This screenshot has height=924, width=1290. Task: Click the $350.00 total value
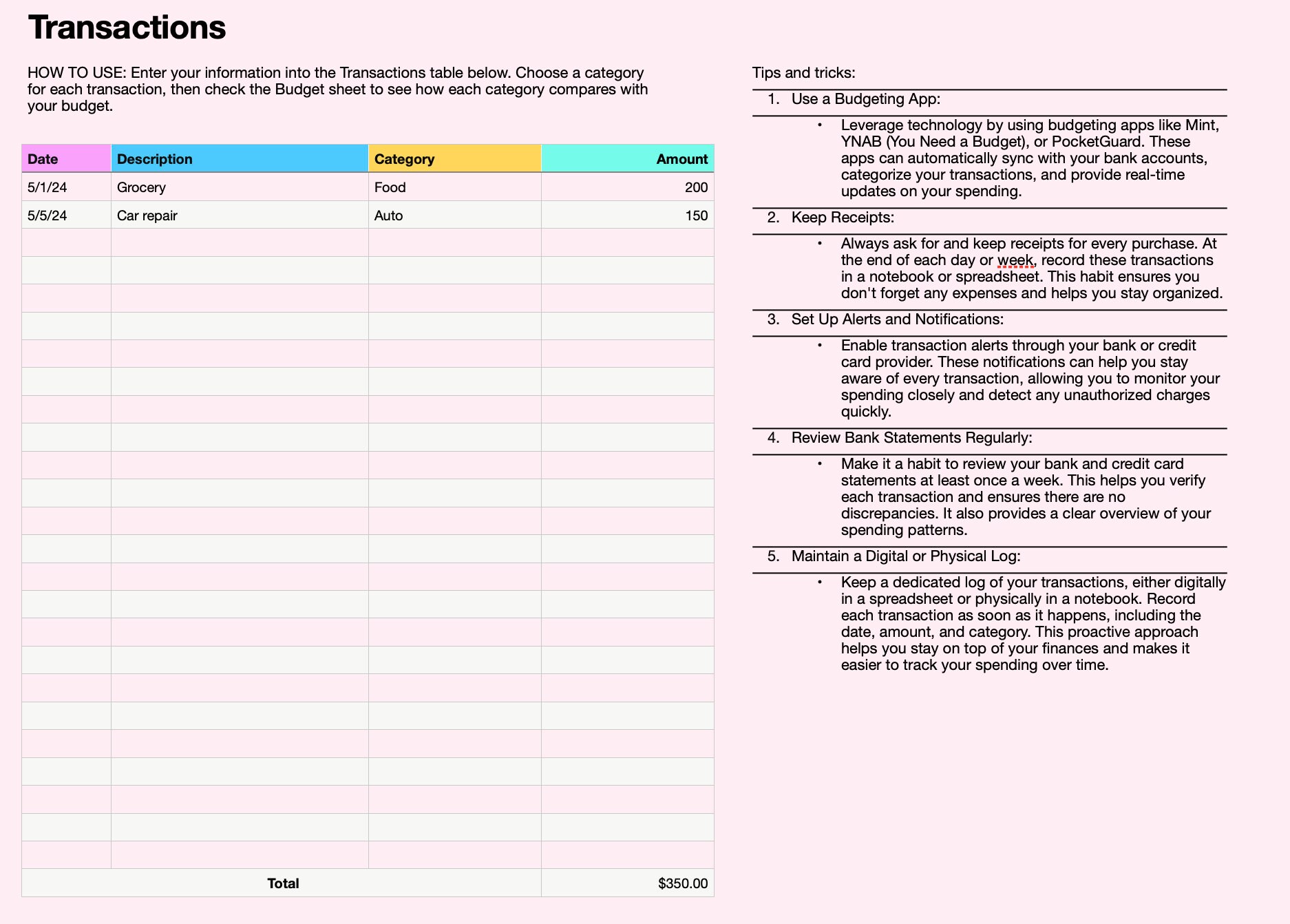point(682,882)
